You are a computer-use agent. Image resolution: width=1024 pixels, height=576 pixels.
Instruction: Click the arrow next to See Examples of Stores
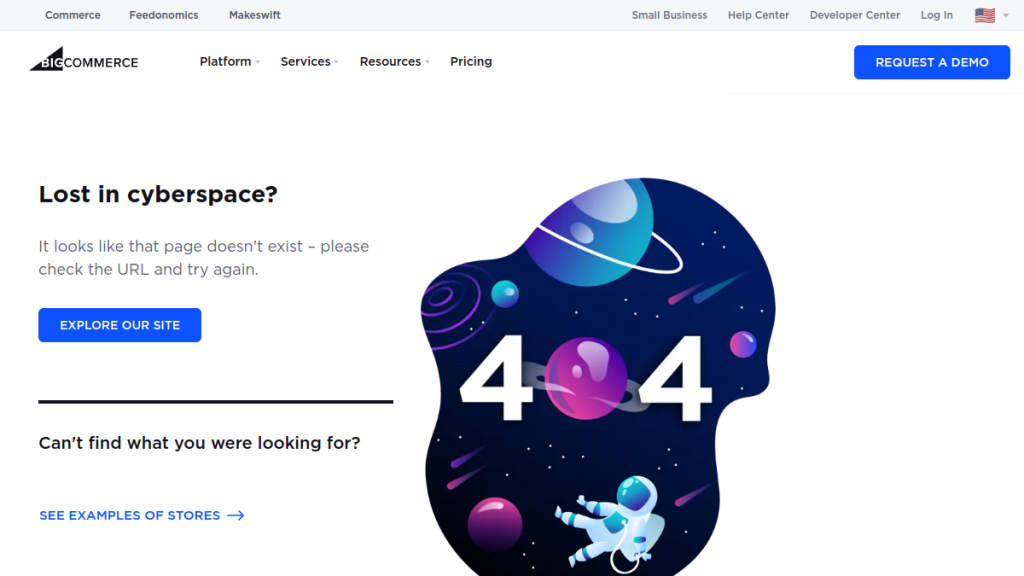[x=236, y=516]
